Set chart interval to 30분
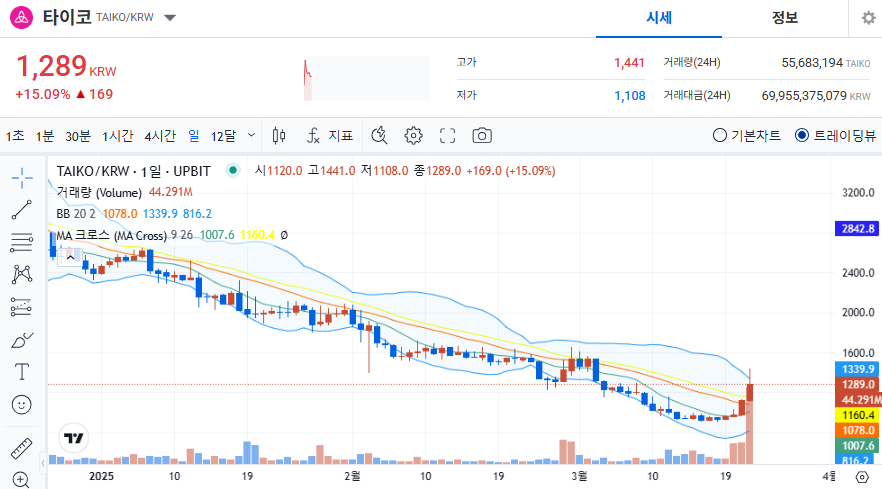 [78, 136]
